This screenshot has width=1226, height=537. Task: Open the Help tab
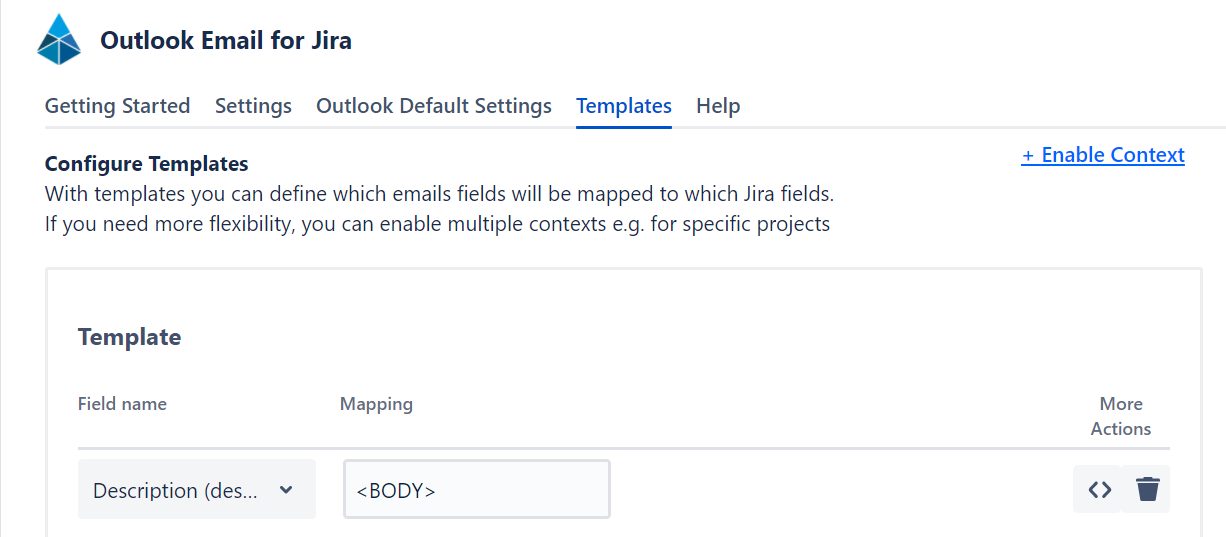(x=717, y=106)
